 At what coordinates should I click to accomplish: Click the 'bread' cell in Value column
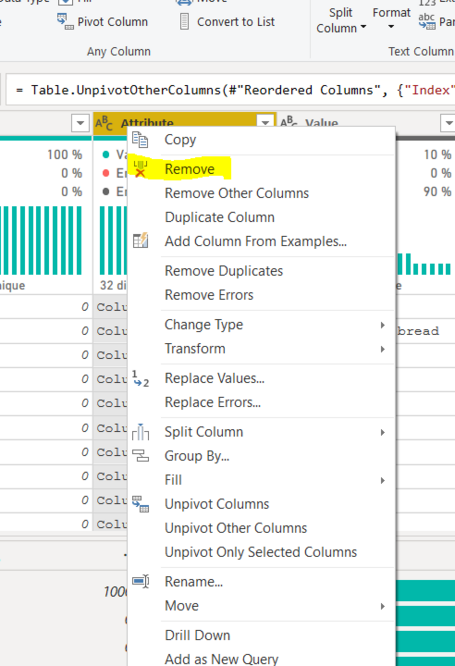[x=418, y=331]
